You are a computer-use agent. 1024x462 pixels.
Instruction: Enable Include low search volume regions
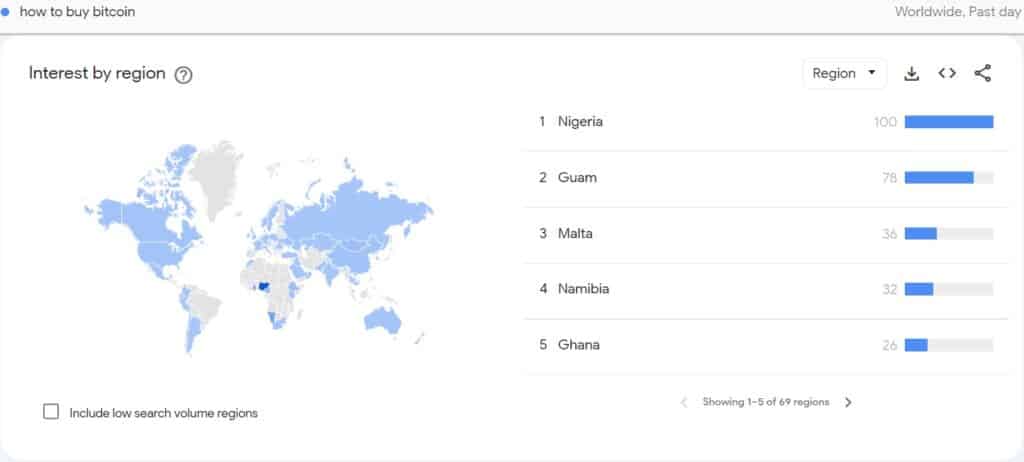51,412
